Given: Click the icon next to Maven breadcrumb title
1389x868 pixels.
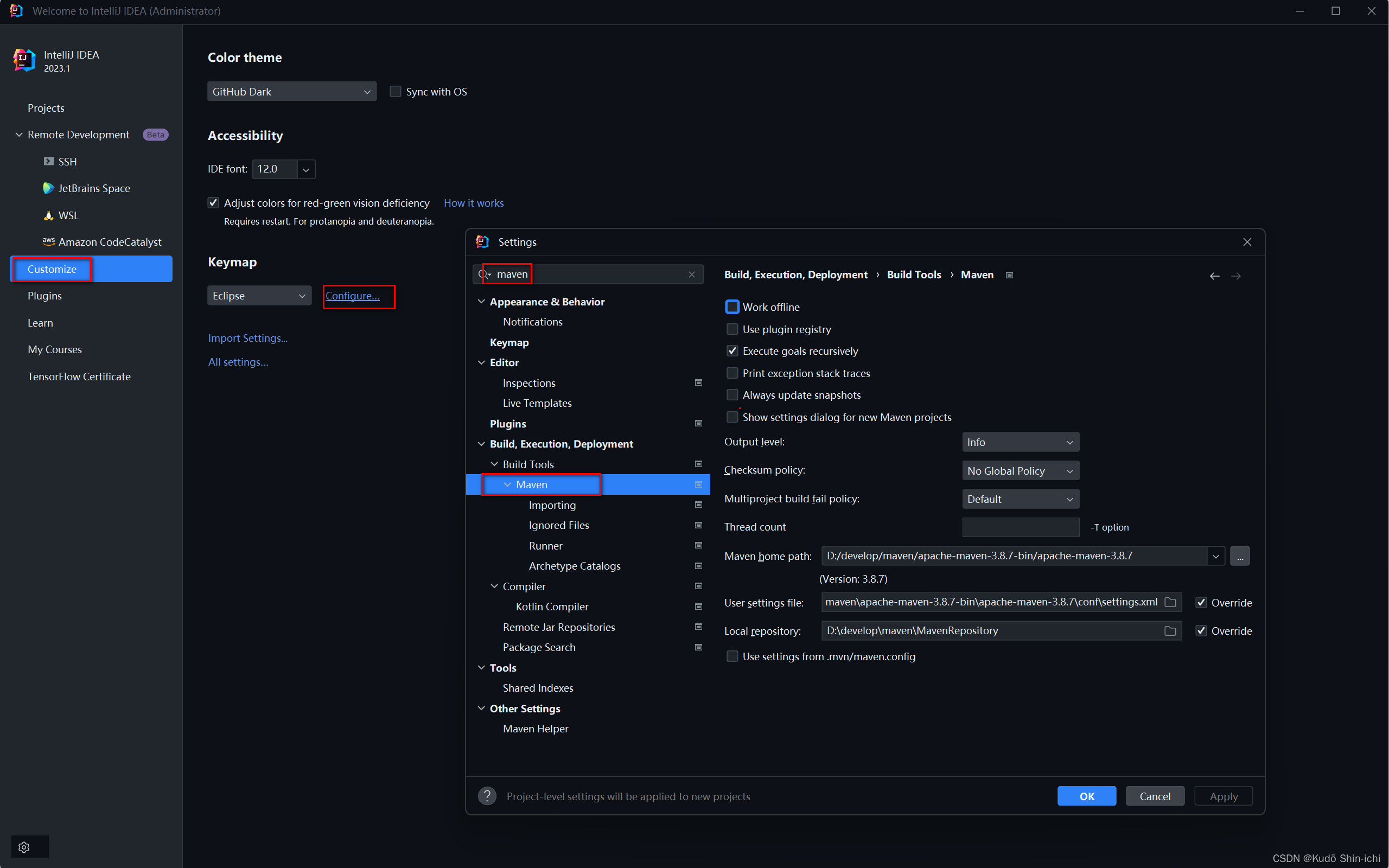Looking at the screenshot, I should click(1010, 275).
